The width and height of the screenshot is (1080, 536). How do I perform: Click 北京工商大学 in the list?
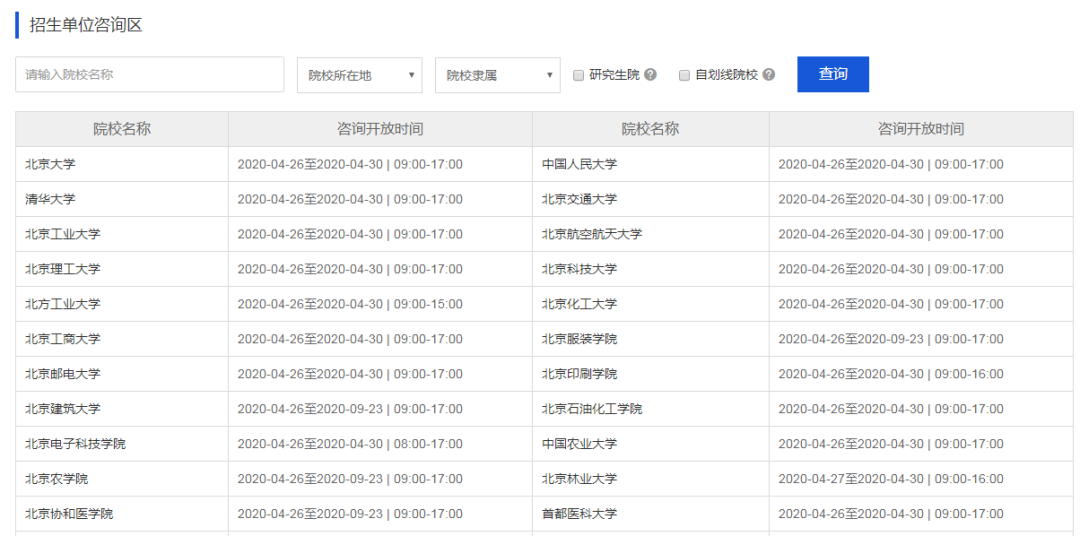click(x=63, y=339)
